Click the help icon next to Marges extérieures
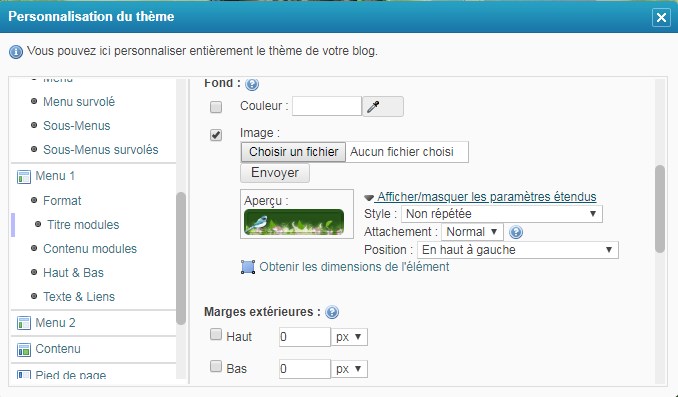Screen dimensions: 678x397 (x=332, y=312)
